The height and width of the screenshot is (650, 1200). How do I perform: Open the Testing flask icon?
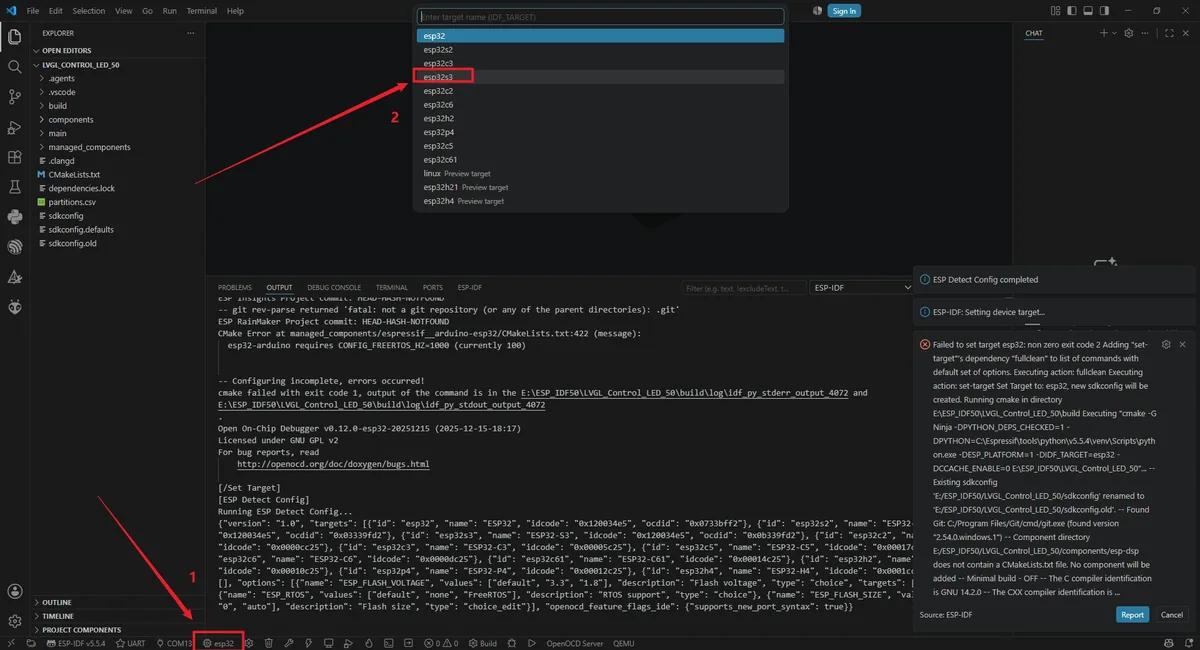click(x=15, y=187)
